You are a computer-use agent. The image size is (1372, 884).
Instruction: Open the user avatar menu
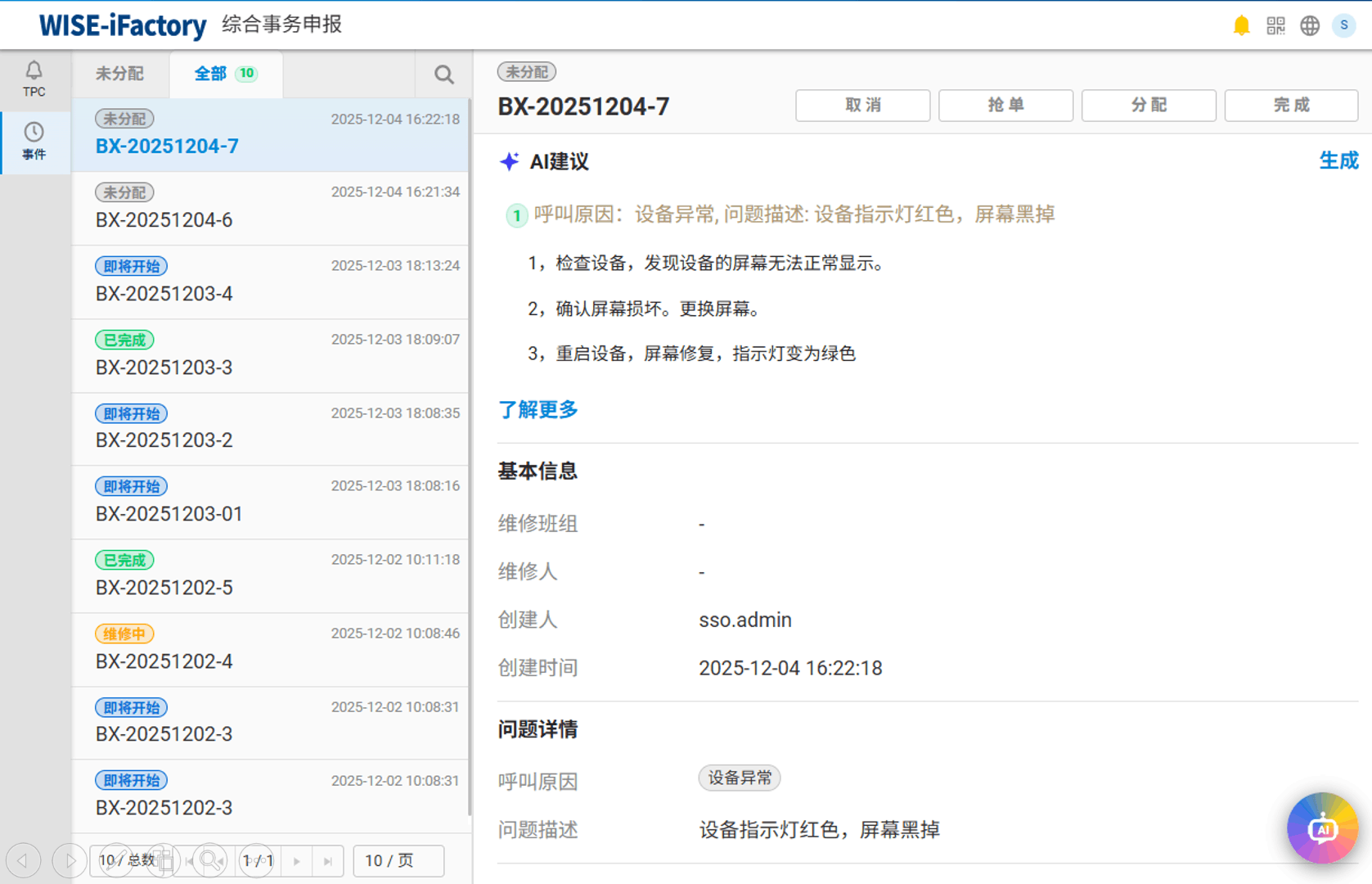coord(1344,25)
